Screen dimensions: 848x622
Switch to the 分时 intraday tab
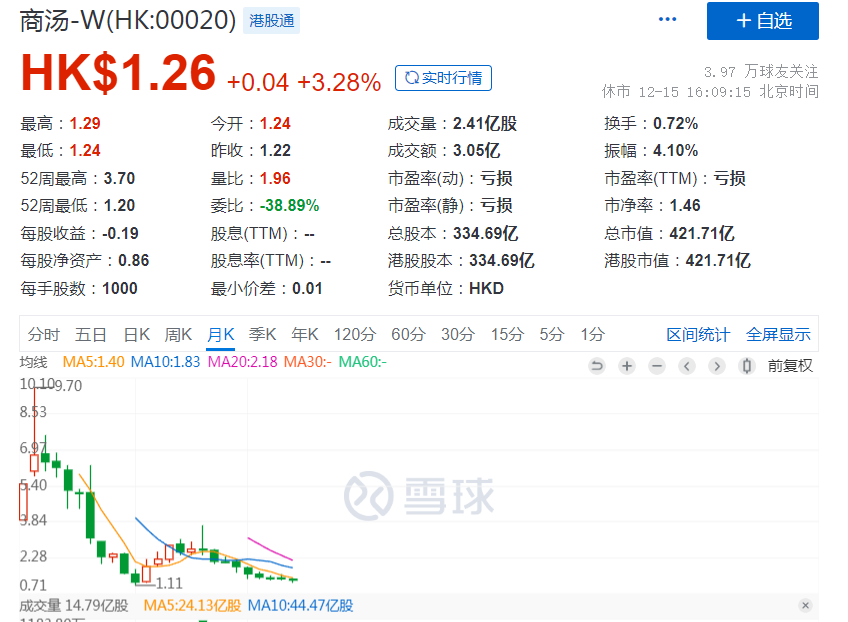(44, 336)
